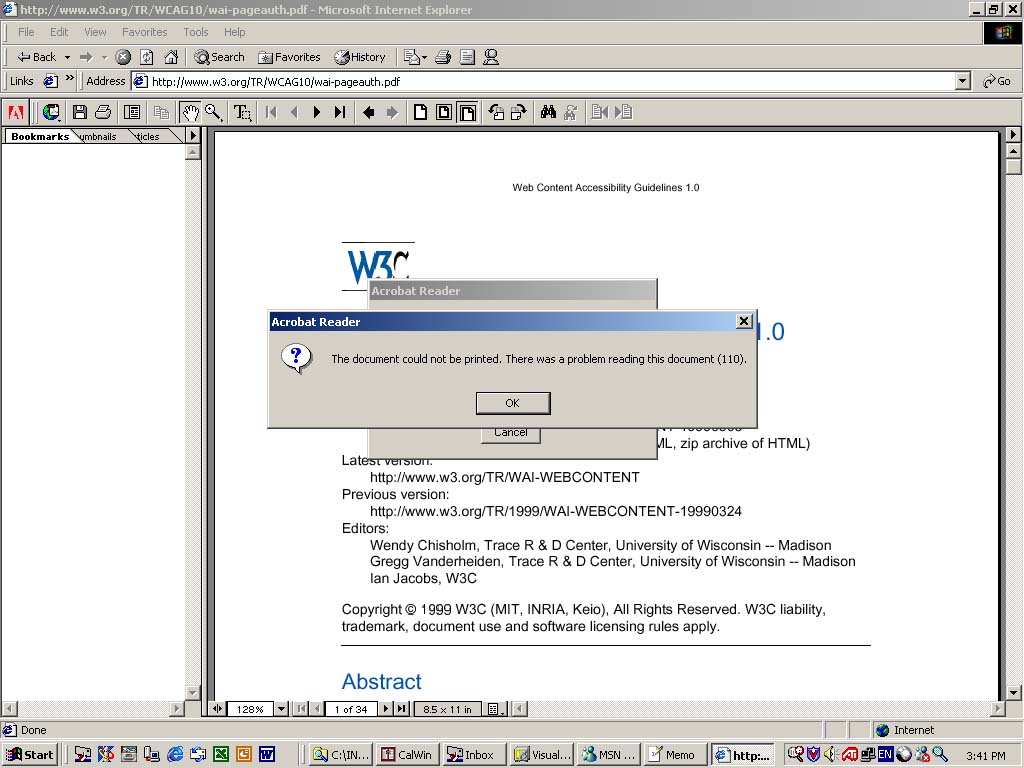
Task: Go to the next page using toolbar arrow
Action: pos(317,112)
